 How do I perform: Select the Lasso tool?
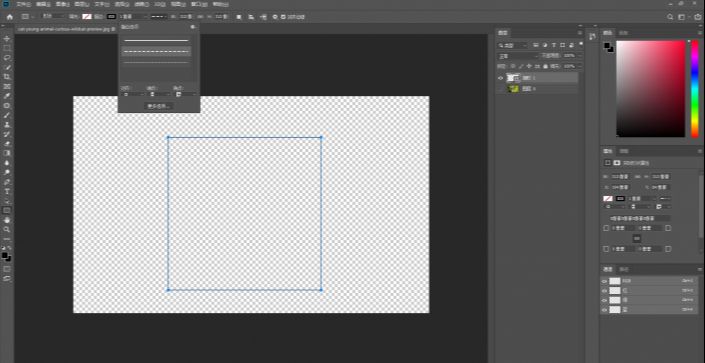pyautogui.click(x=7, y=58)
